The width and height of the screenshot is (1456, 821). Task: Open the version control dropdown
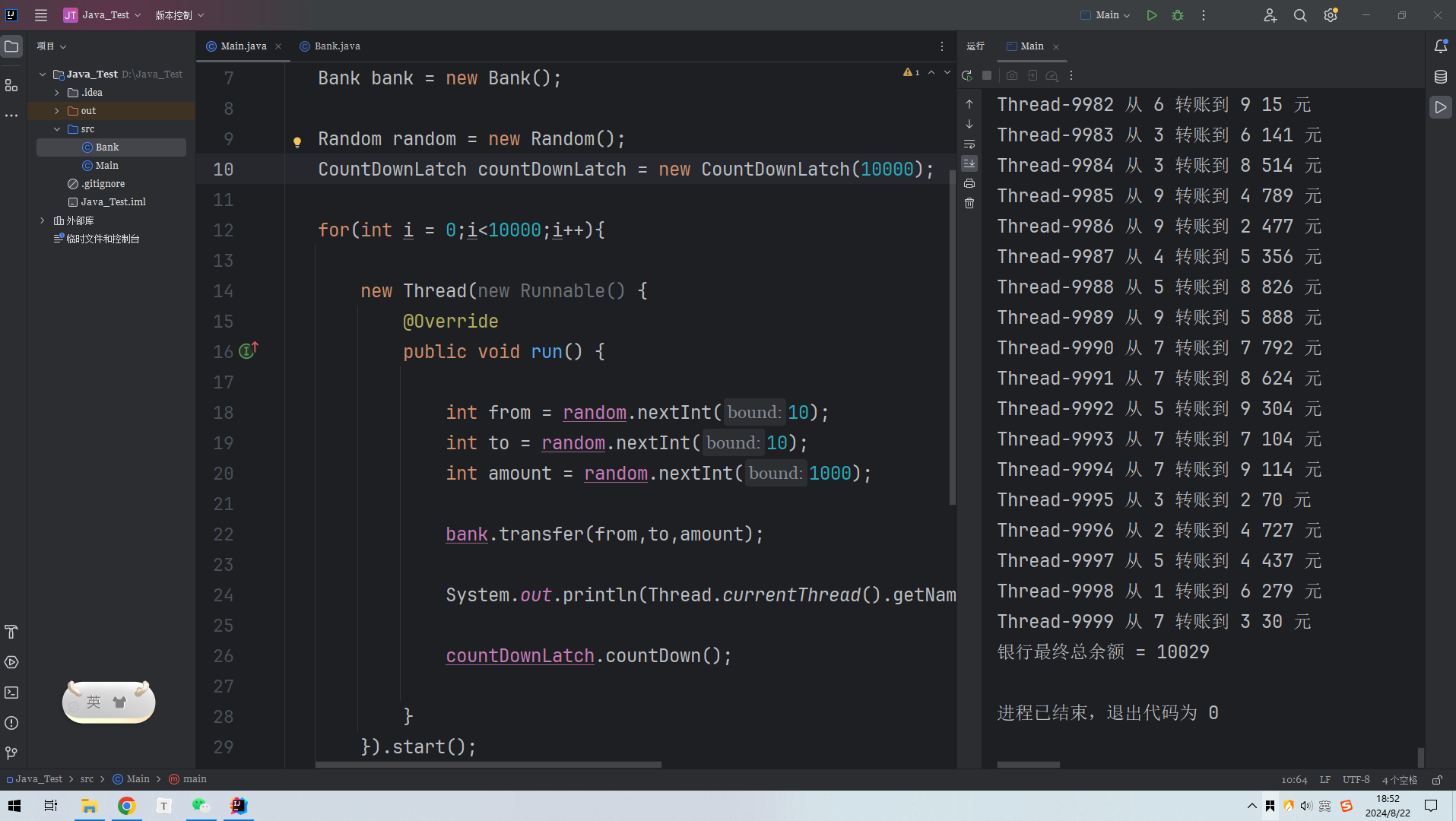pos(179,15)
